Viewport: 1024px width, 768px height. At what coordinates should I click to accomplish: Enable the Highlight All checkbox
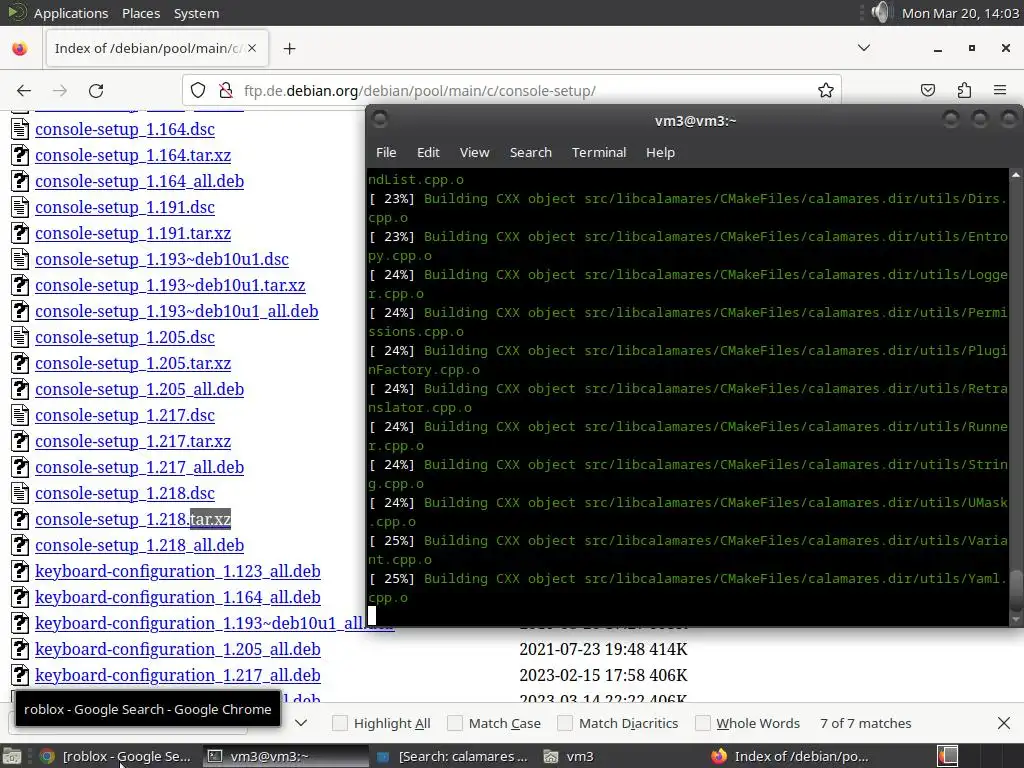(x=340, y=723)
